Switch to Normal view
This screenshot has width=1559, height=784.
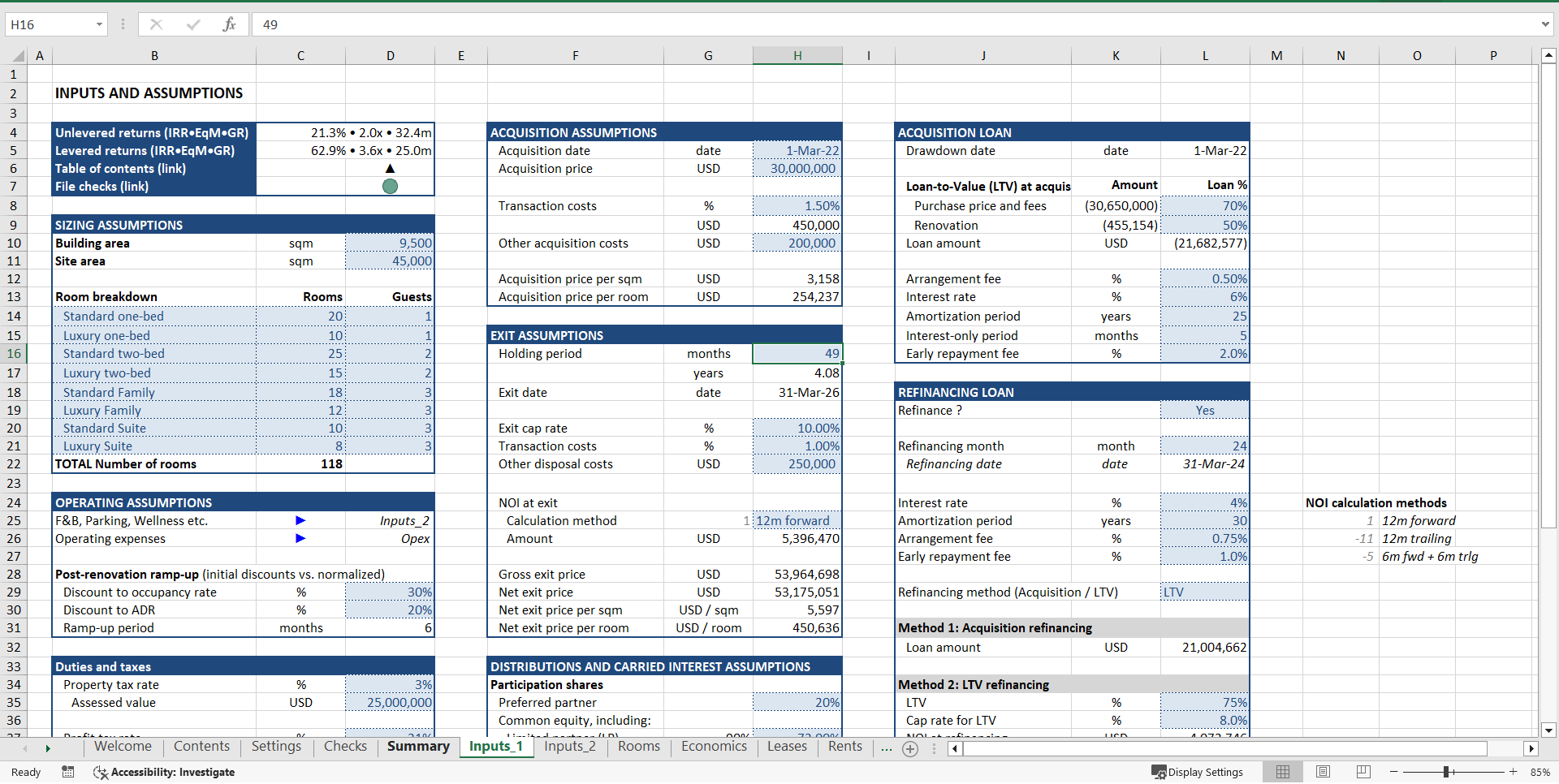click(1283, 772)
